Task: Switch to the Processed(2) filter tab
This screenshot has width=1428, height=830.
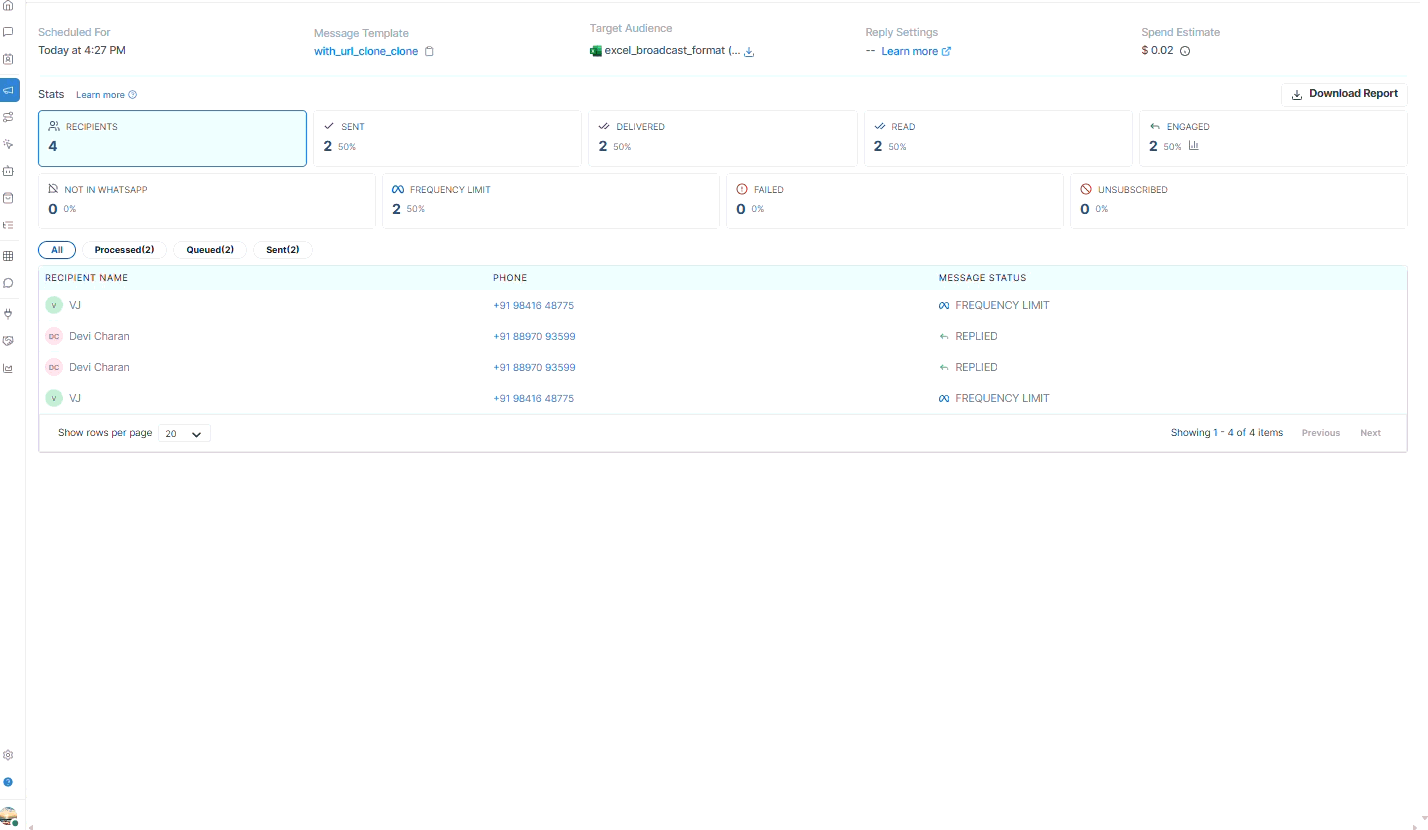Action: tap(124, 250)
